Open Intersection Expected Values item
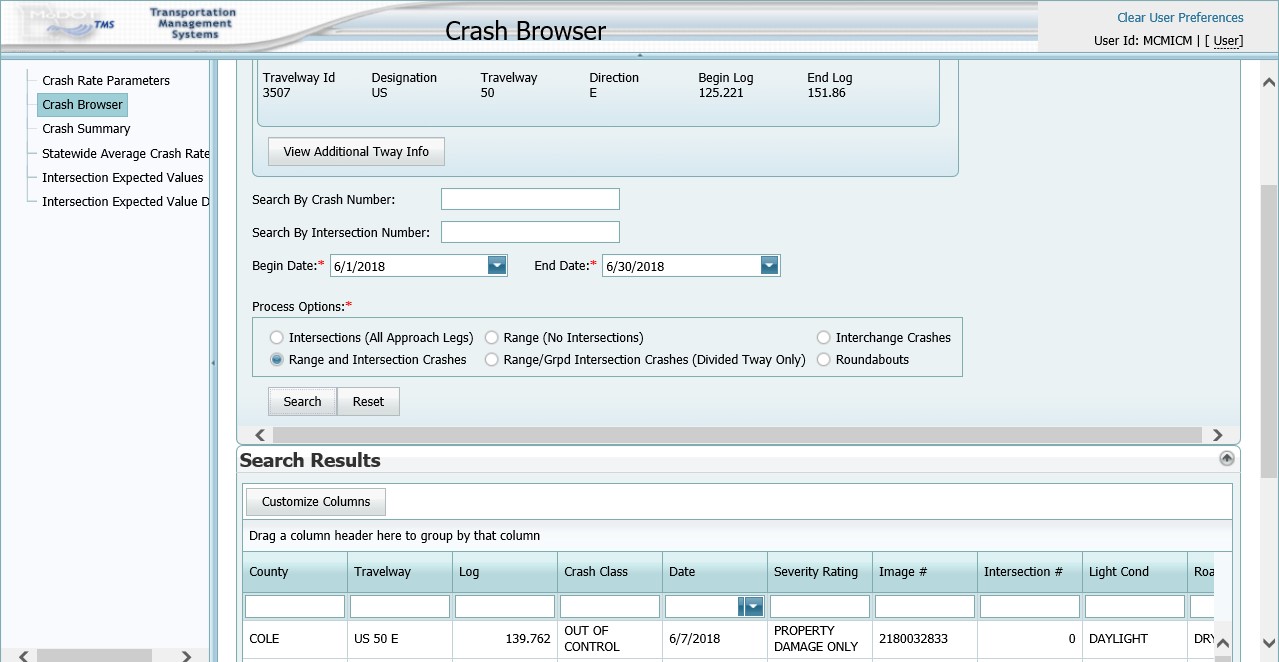 coord(123,177)
